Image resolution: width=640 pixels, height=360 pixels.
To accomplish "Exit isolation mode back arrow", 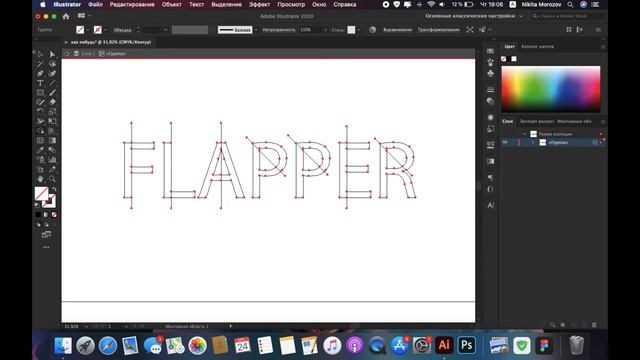I will [67, 53].
